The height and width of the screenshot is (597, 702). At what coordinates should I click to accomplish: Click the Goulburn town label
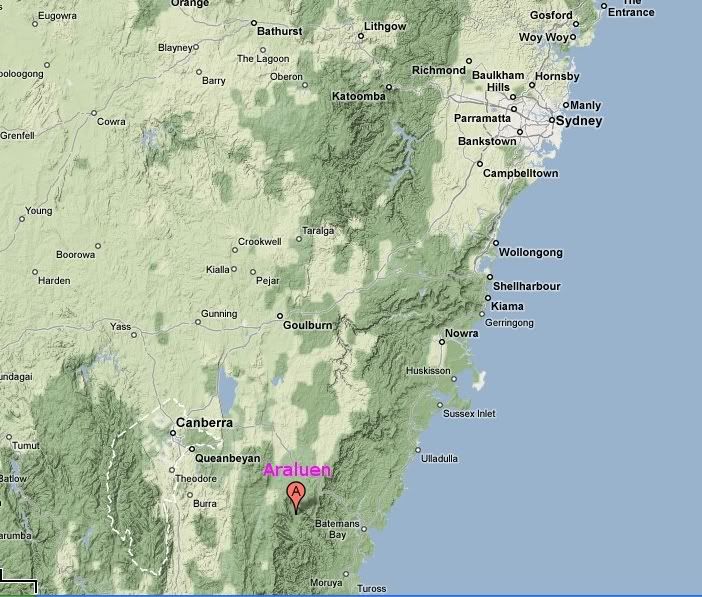308,326
